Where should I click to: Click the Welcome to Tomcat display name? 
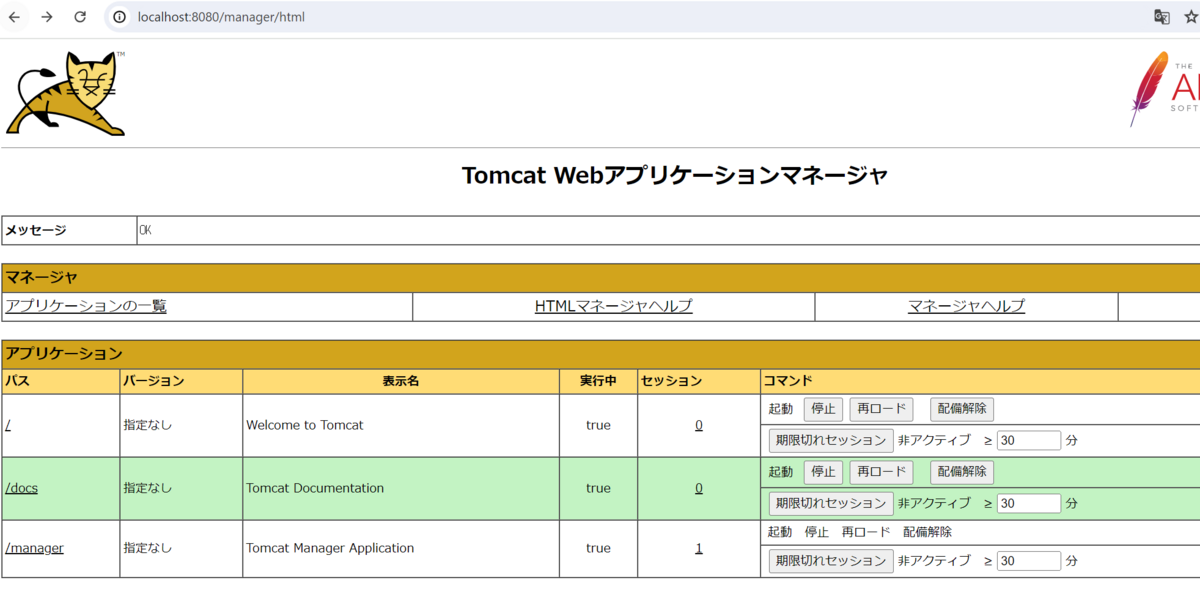tap(305, 425)
